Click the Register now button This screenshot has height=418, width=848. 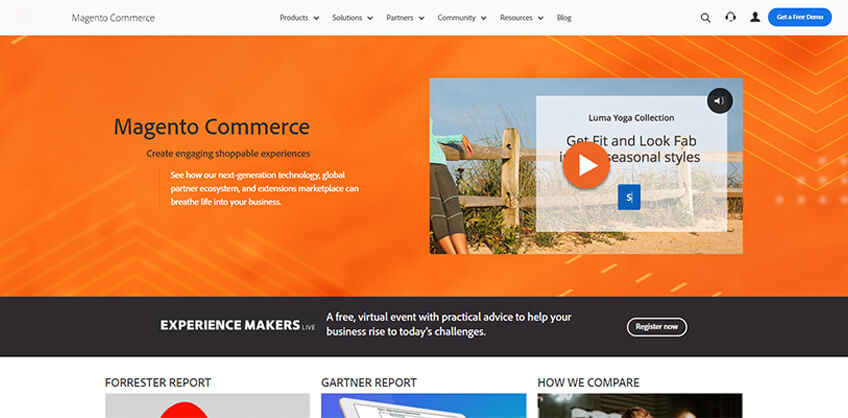[x=657, y=327]
